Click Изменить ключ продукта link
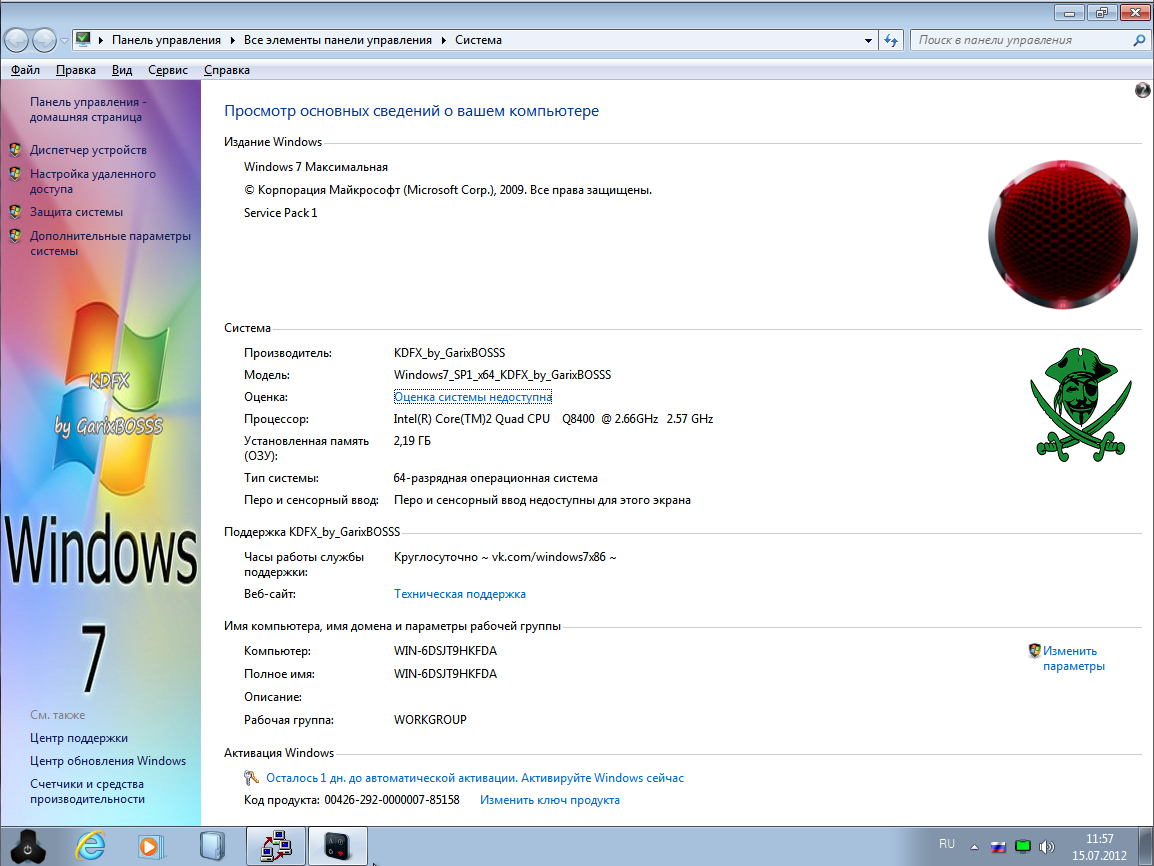1154x866 pixels. (x=550, y=800)
